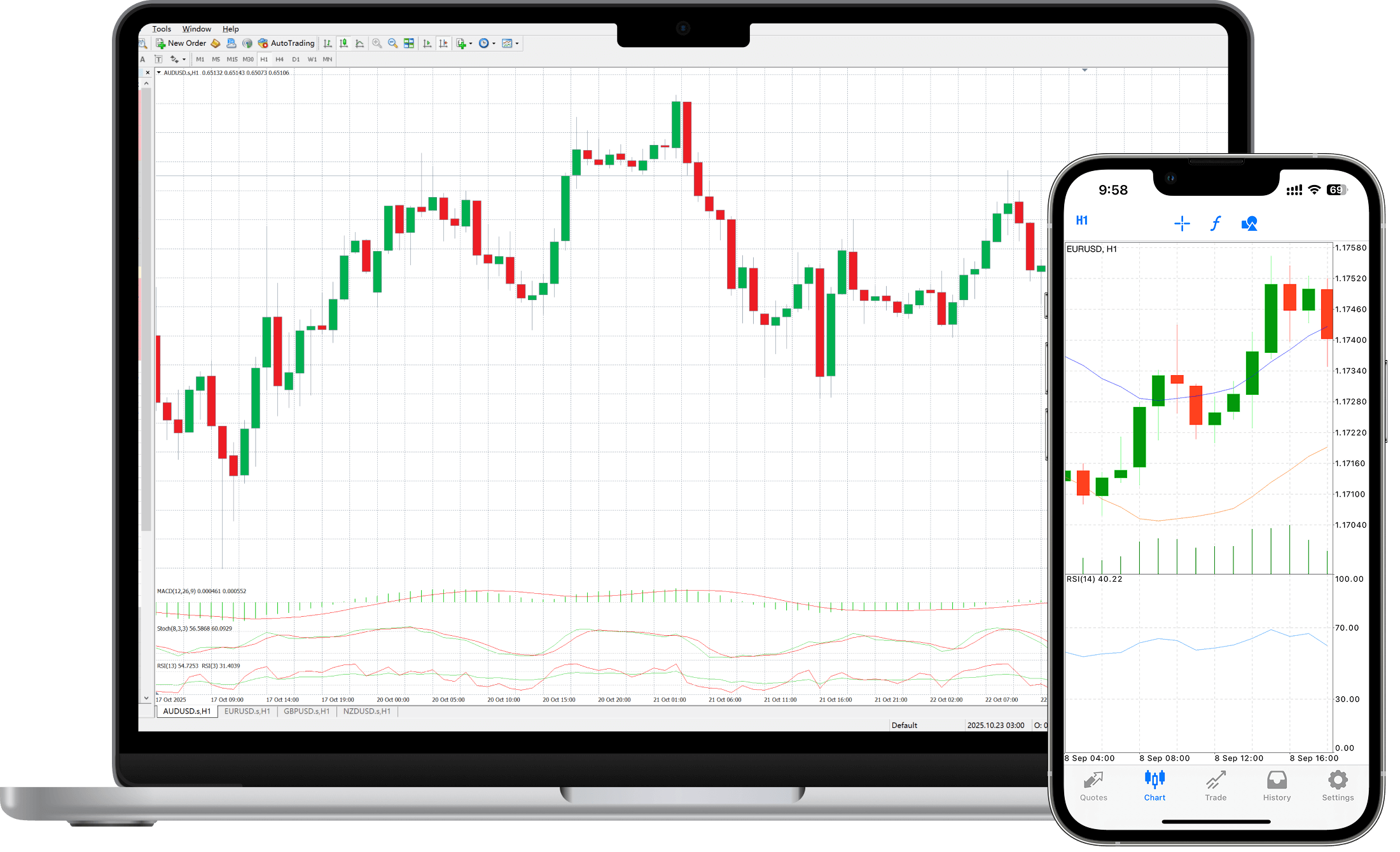Open the periodicity clock dropdown arrow

point(494,44)
